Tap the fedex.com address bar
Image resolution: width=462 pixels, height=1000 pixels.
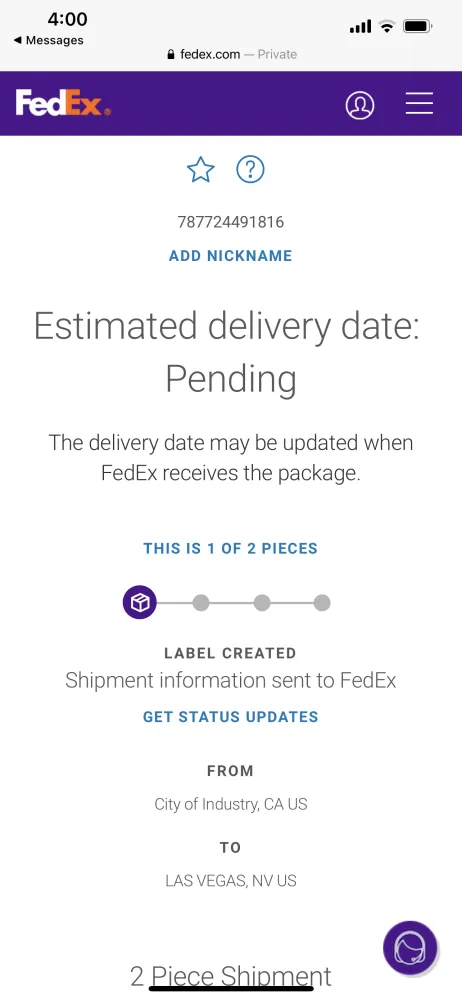pos(231,55)
